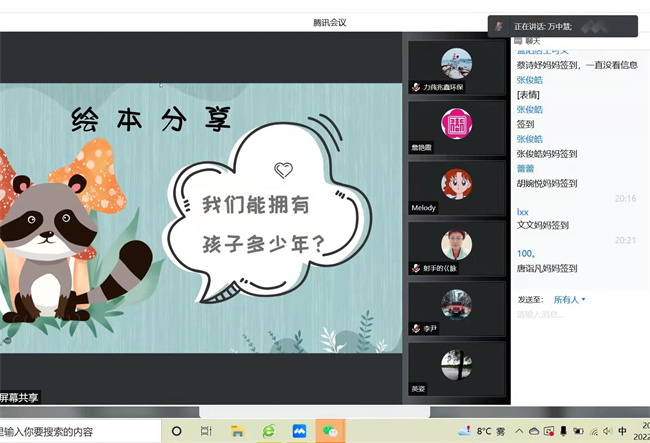This screenshot has width=650, height=443.
Task: Open File Explorer from the taskbar
Action: coord(237,431)
